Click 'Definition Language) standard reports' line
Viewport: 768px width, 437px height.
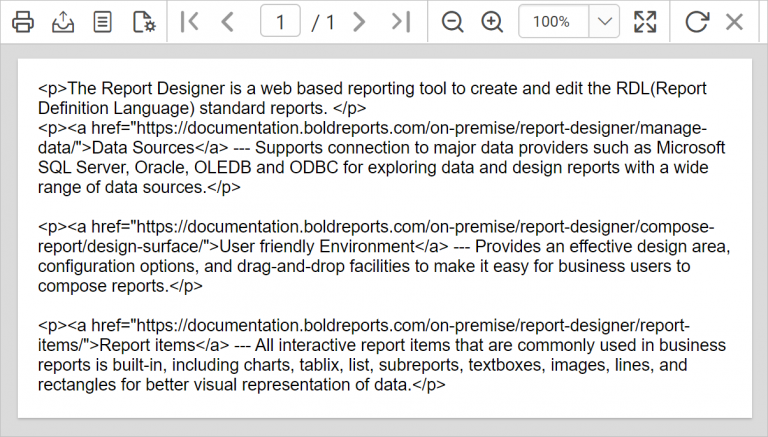(x=202, y=108)
